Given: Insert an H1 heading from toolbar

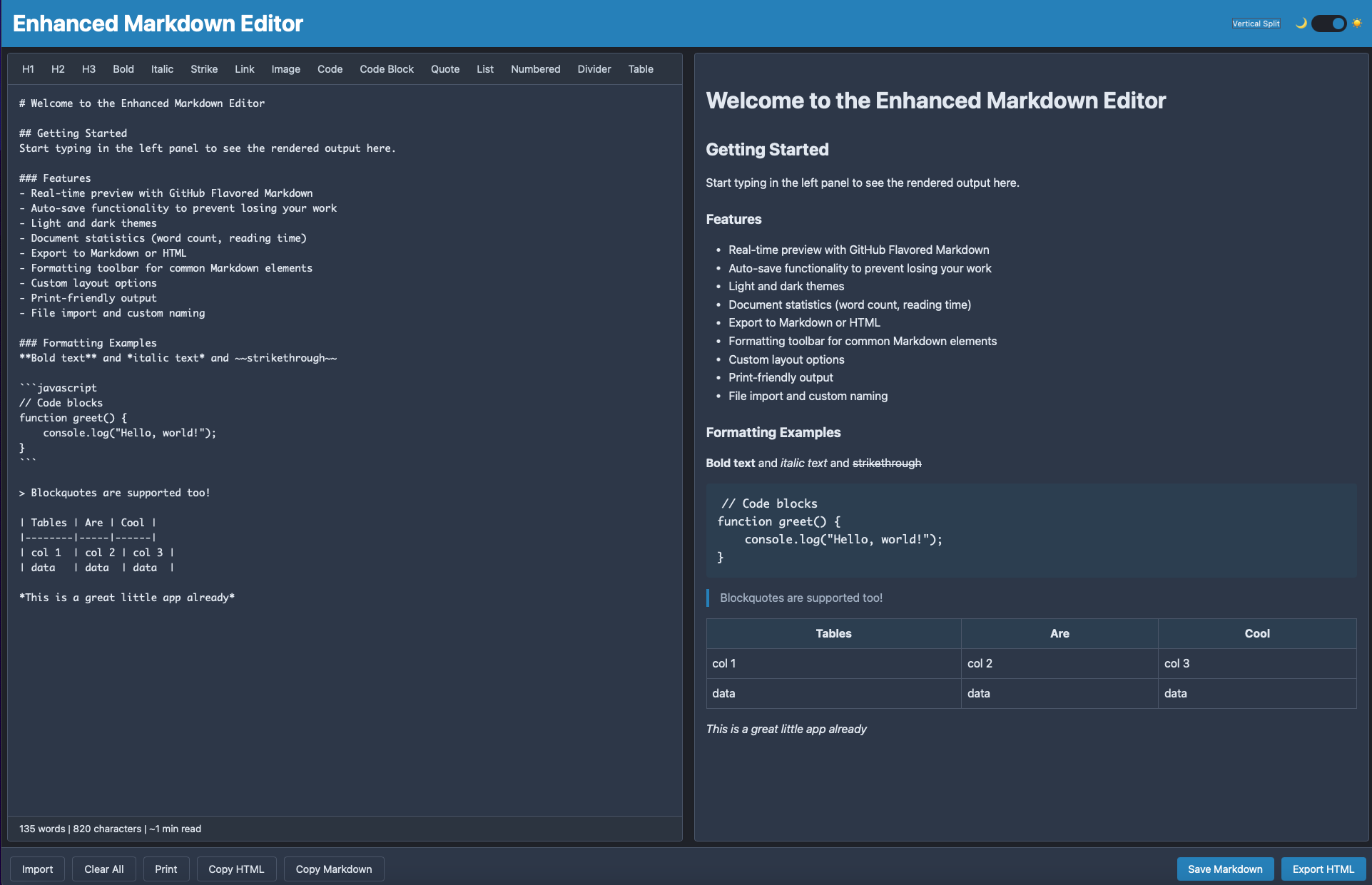Looking at the screenshot, I should [28, 69].
